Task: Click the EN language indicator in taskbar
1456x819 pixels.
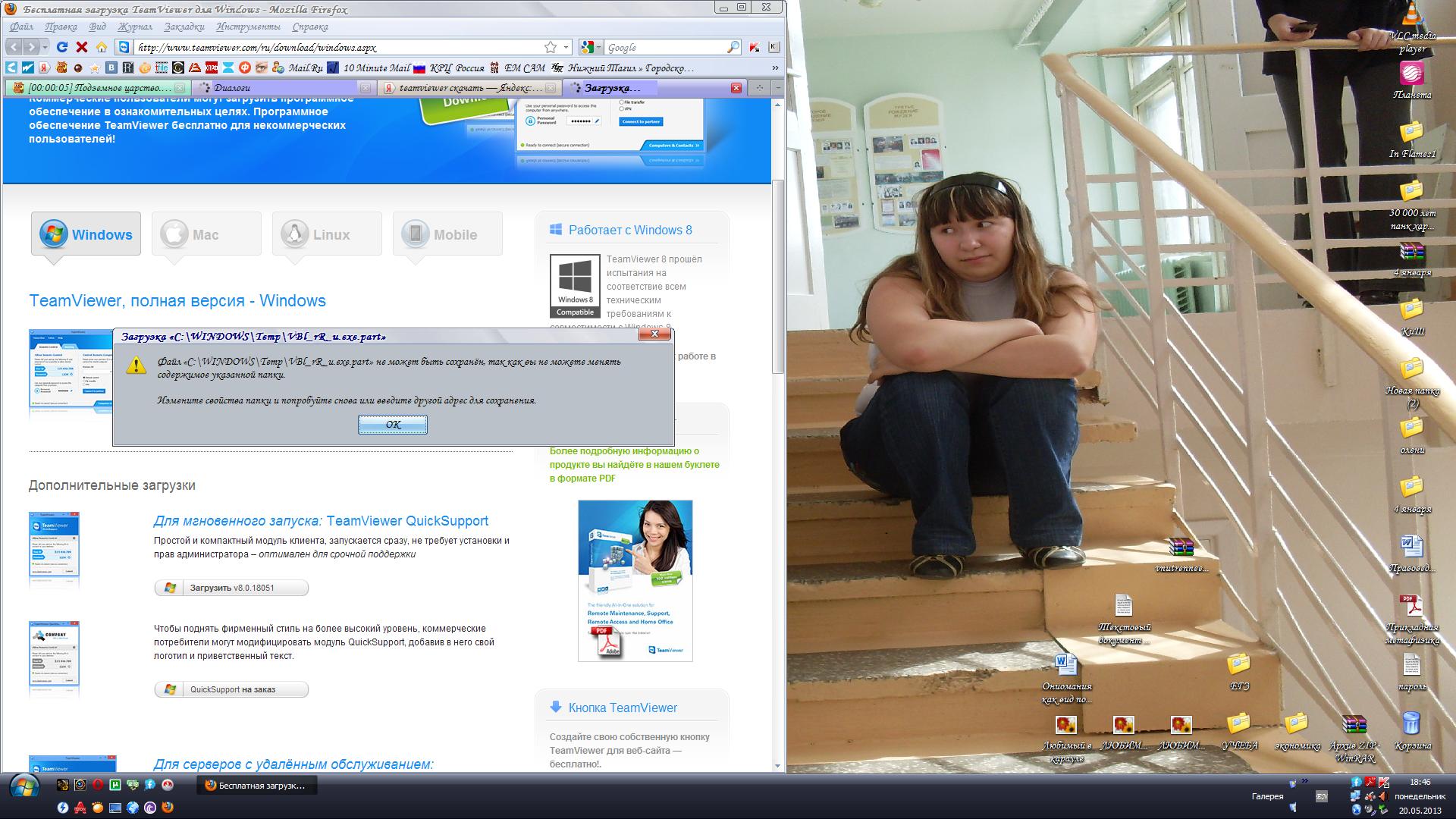Action: click(1323, 796)
